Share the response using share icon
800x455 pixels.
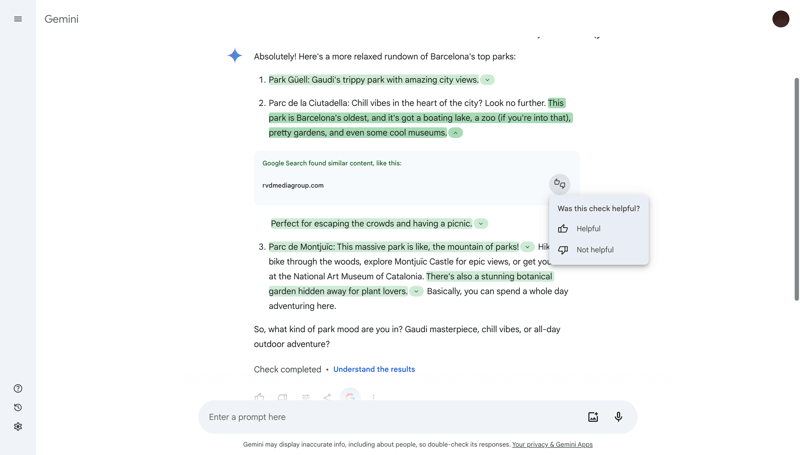pyautogui.click(x=327, y=397)
